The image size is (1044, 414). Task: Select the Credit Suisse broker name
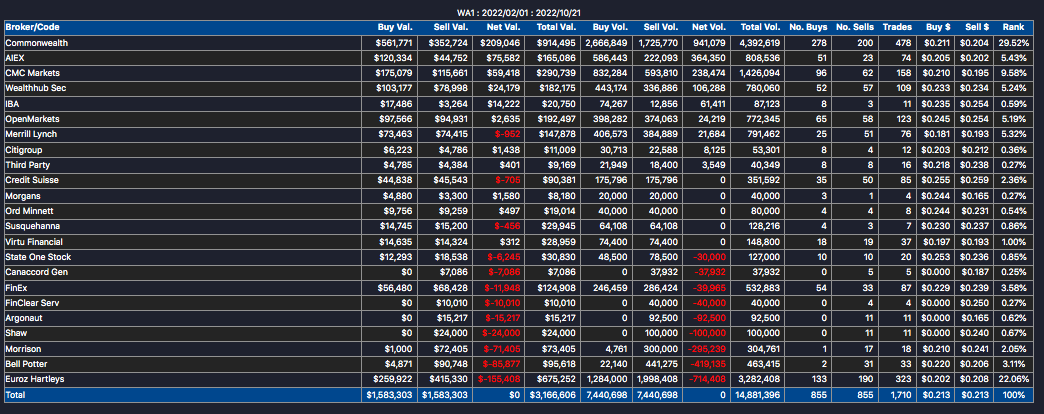(x=30, y=180)
